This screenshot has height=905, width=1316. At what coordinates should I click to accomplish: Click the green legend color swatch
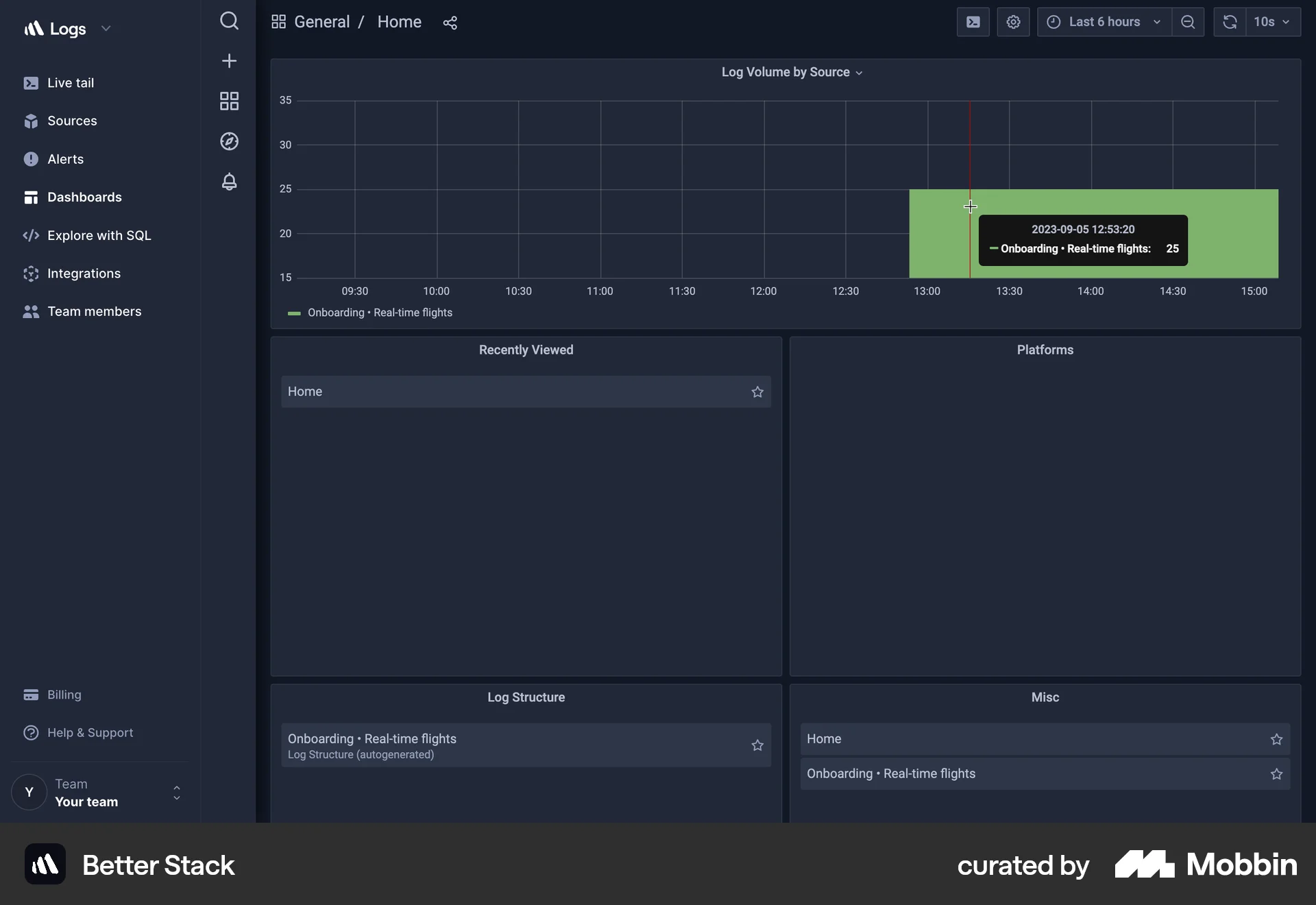click(294, 313)
